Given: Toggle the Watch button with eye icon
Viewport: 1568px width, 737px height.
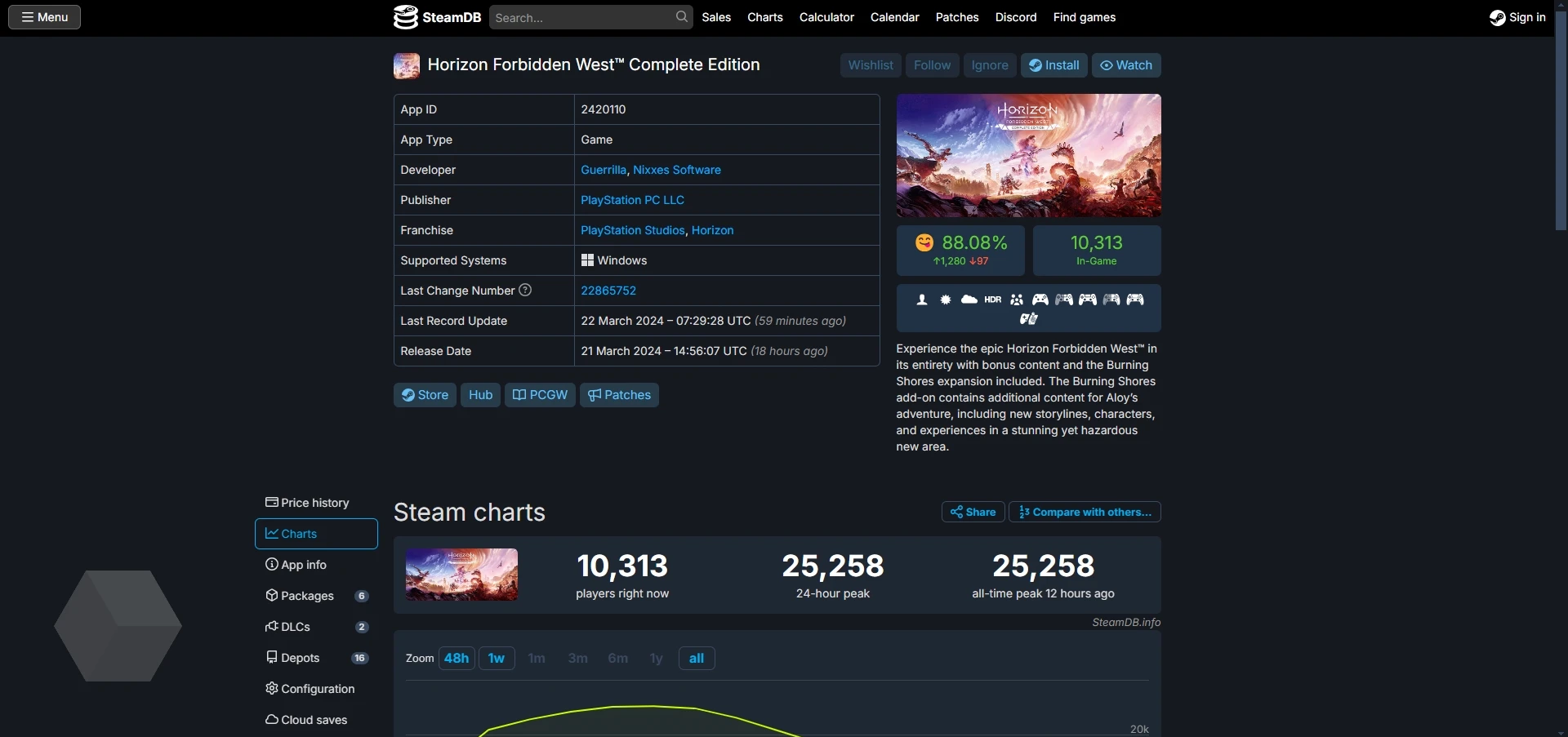Looking at the screenshot, I should 1126,65.
